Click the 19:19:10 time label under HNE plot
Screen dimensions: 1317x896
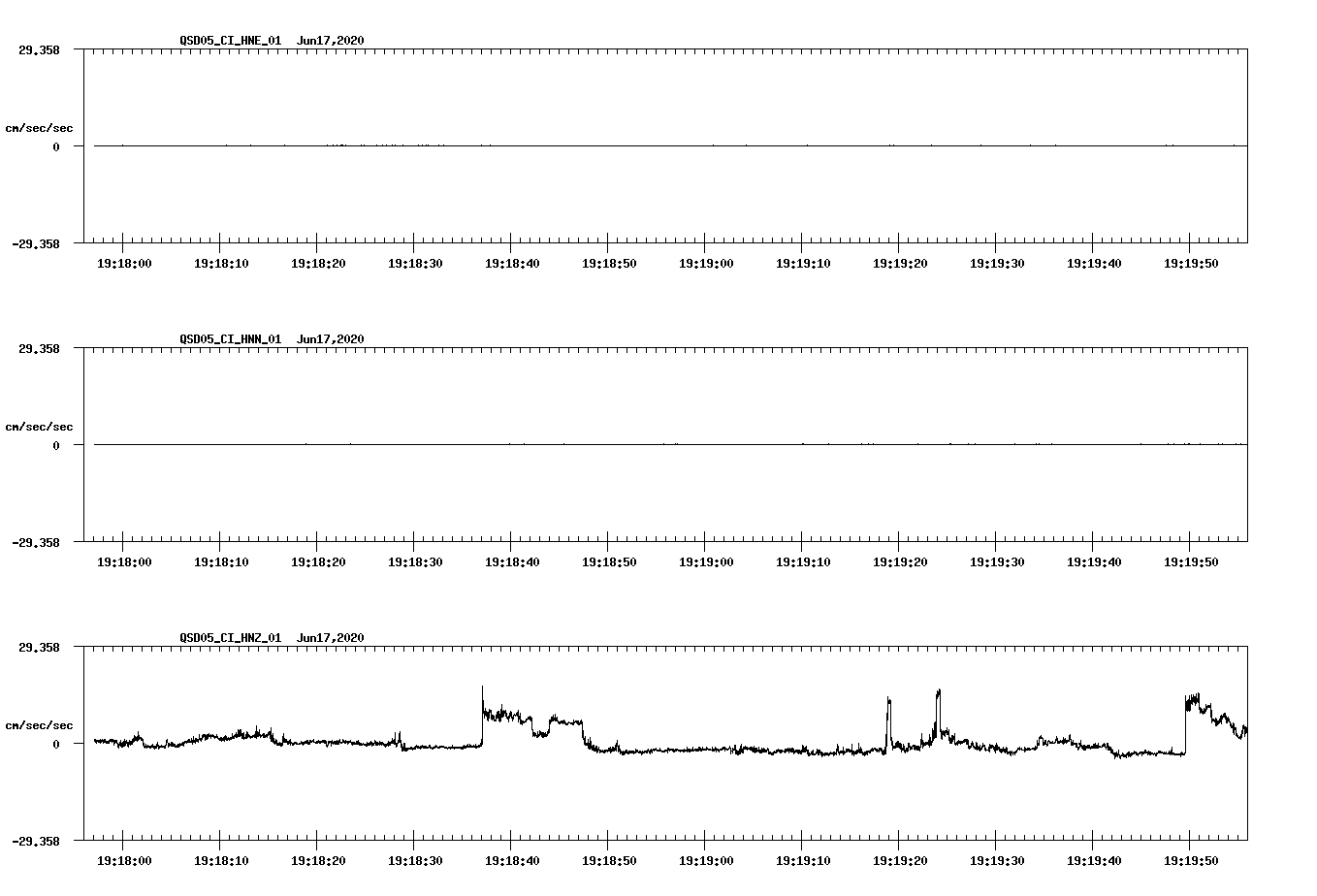pyautogui.click(x=803, y=263)
